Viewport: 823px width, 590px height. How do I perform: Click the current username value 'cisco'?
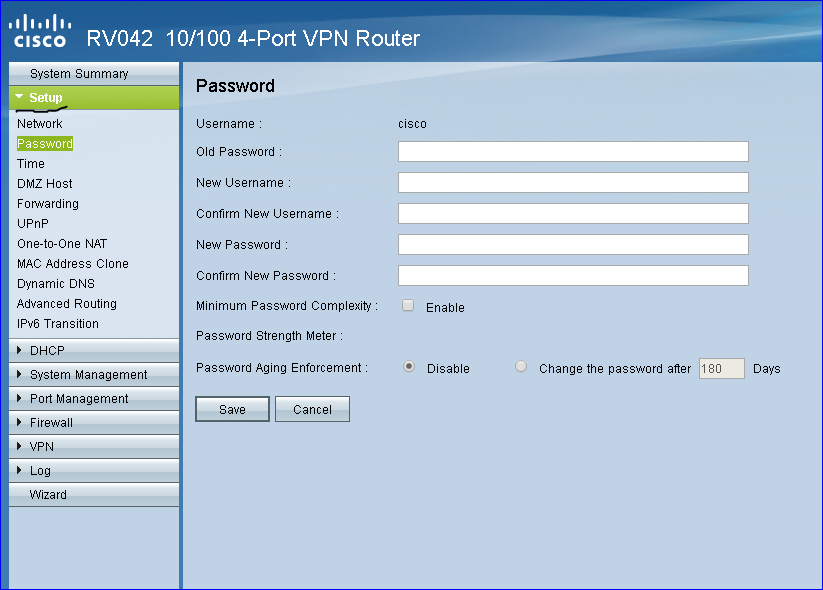coord(412,124)
